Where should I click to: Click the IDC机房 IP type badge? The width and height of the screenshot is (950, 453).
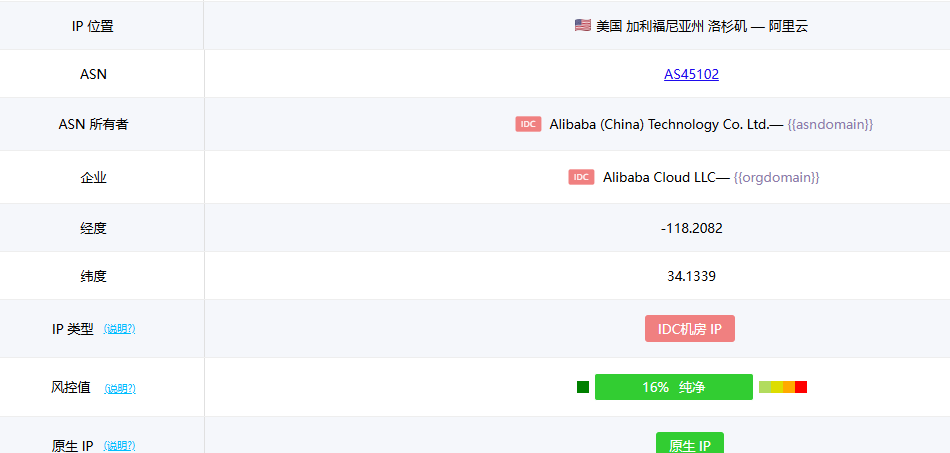click(690, 328)
